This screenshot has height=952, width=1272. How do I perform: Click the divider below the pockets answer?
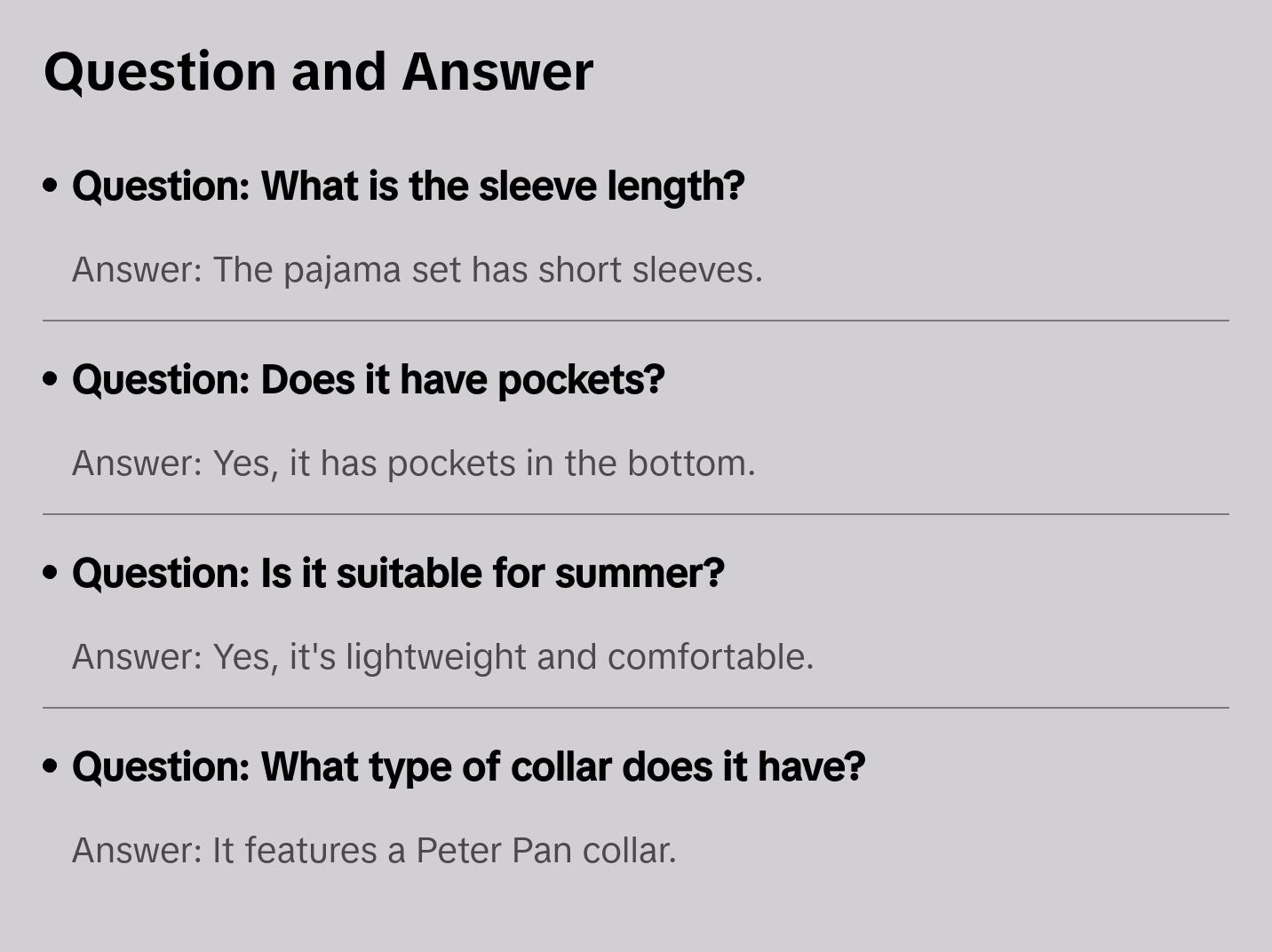[636, 514]
